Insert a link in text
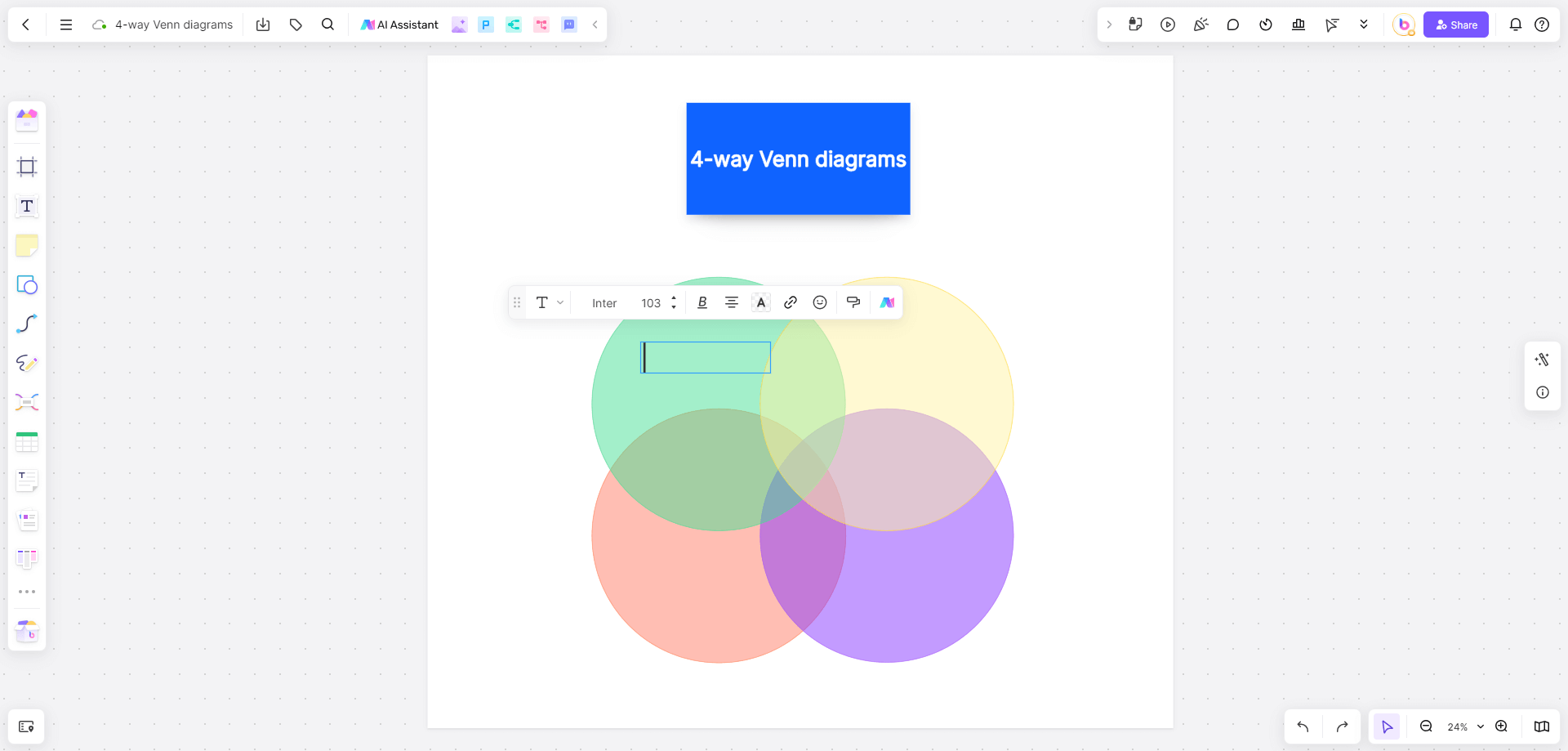The width and height of the screenshot is (1568, 751). [791, 302]
